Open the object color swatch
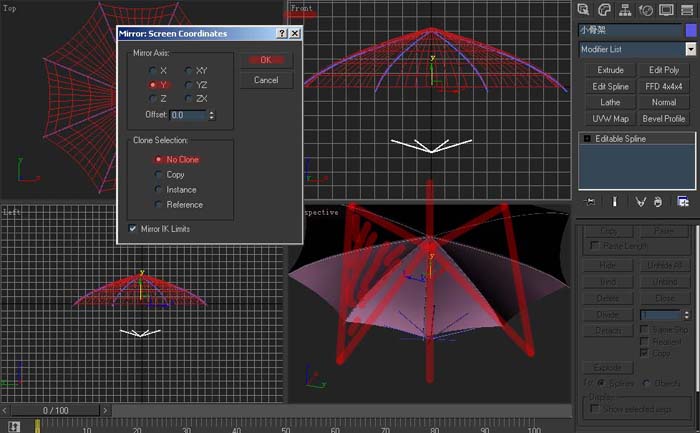Image resolution: width=700 pixels, height=433 pixels. point(691,30)
